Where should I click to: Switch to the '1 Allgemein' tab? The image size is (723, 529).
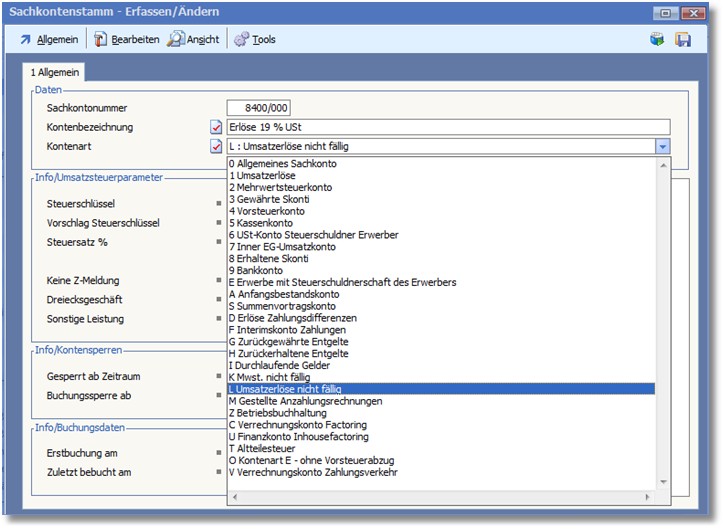click(54, 72)
